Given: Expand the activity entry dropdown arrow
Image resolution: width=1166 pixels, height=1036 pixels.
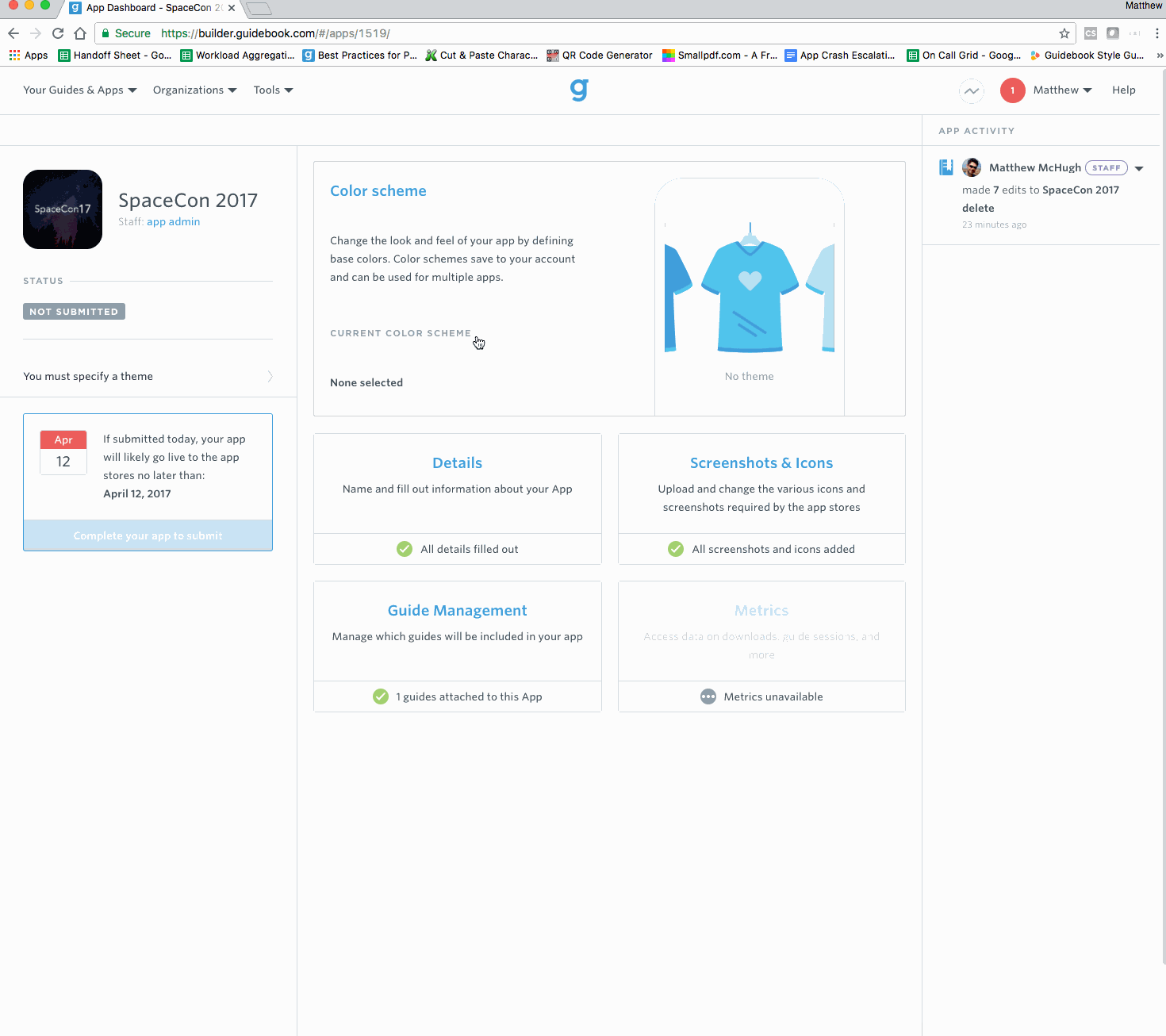Looking at the screenshot, I should (1139, 168).
